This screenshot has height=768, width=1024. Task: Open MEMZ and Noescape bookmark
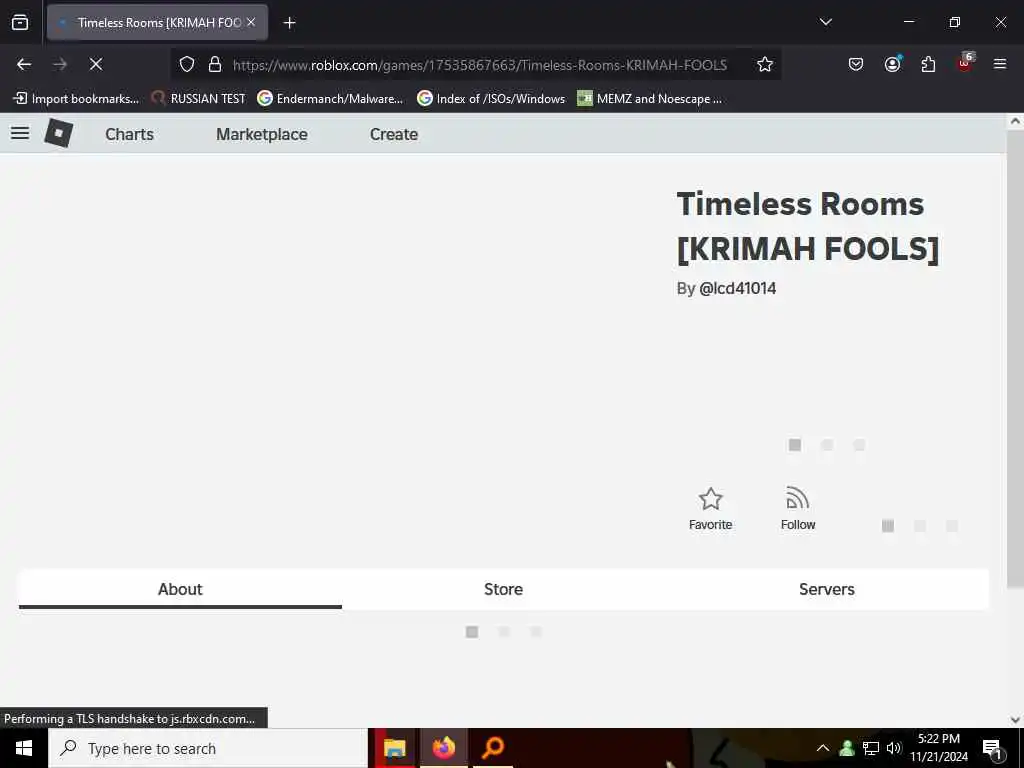(650, 99)
